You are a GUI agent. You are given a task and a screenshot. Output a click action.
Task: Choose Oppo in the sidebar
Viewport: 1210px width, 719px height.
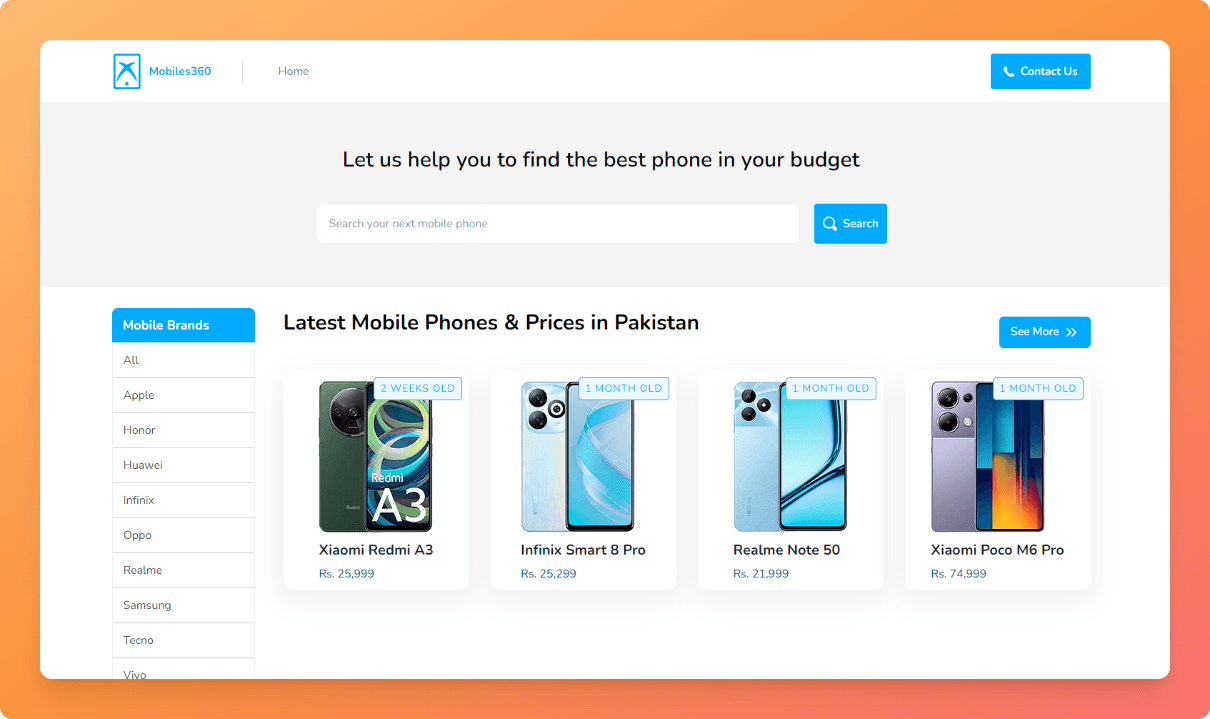click(x=183, y=535)
